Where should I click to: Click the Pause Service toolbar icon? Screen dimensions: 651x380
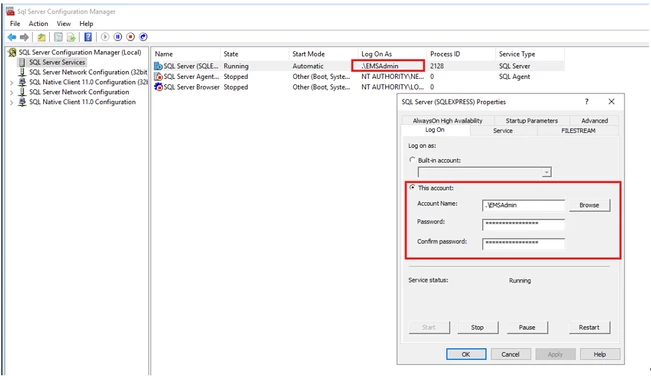tap(118, 37)
